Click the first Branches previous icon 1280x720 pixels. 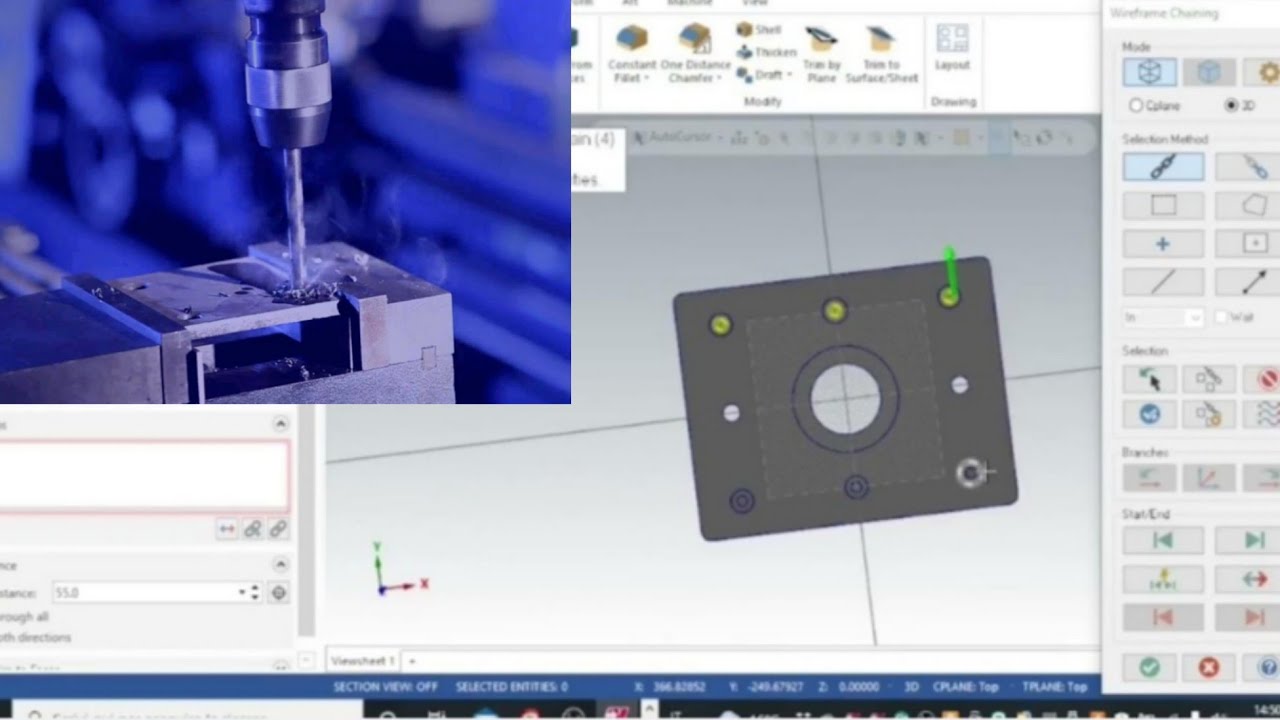coord(1149,478)
